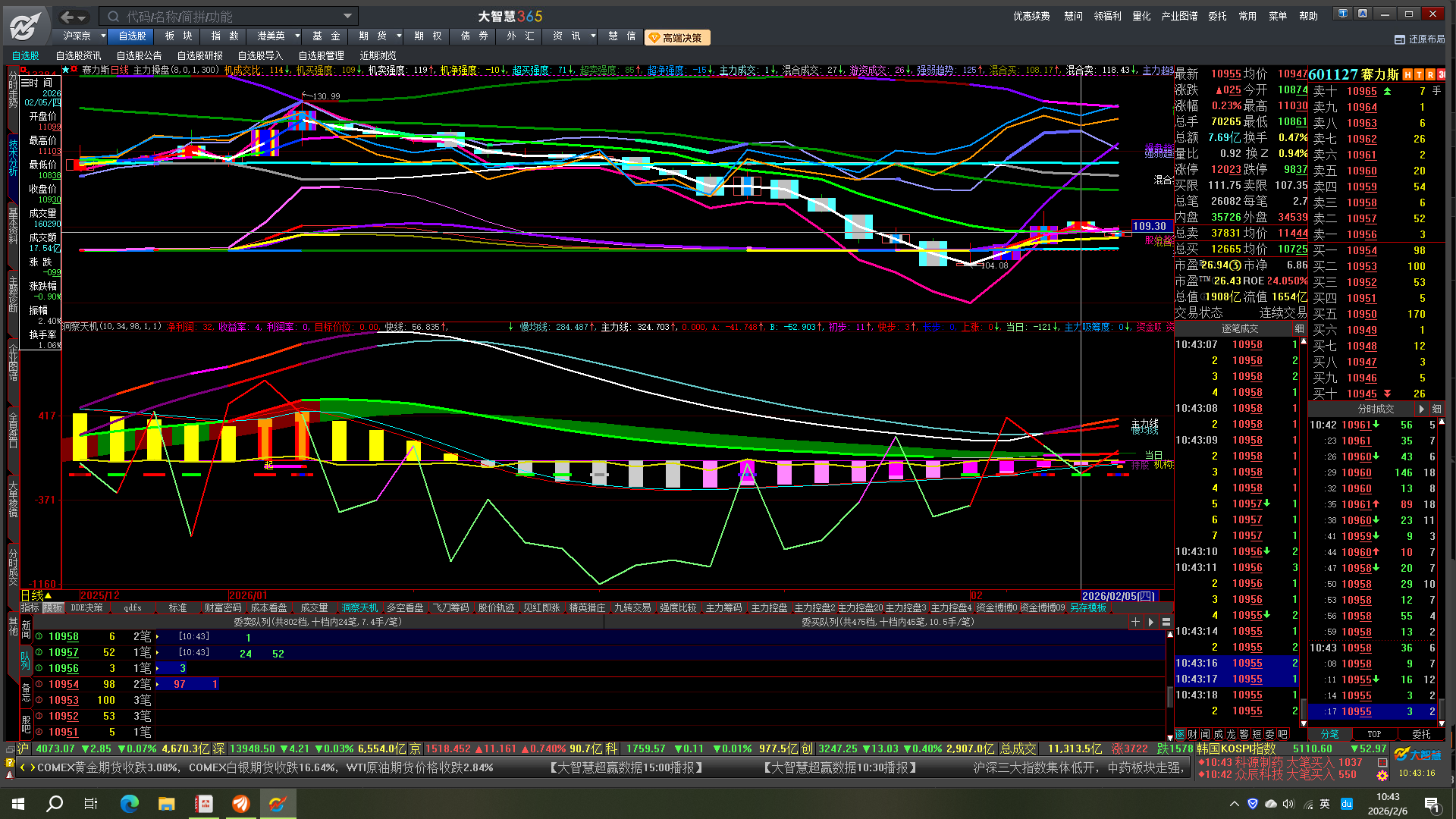This screenshot has width=1456, height=819.
Task: Click the back arrow navigation icon
Action: tap(67, 17)
